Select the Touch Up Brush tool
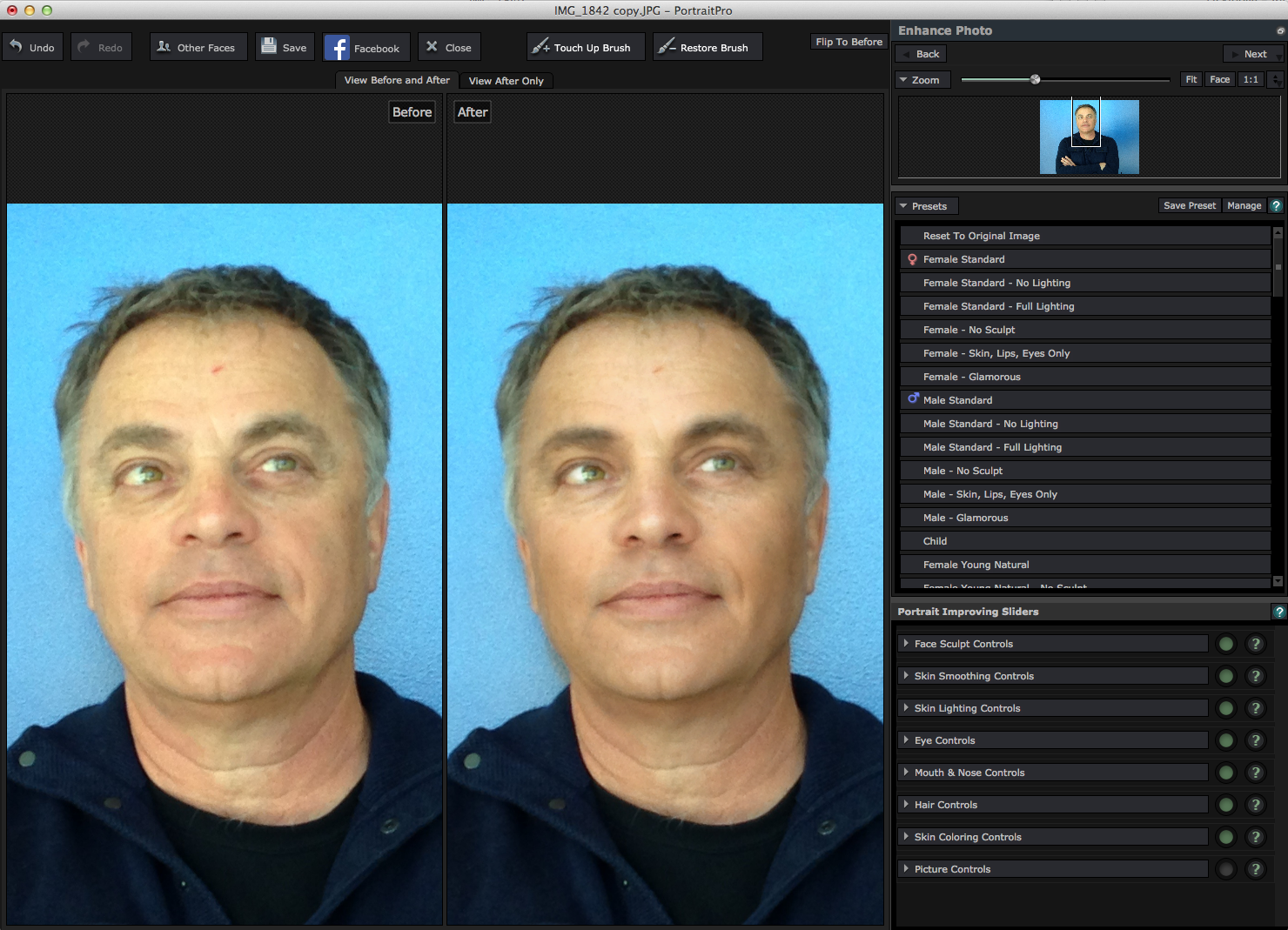 [586, 47]
